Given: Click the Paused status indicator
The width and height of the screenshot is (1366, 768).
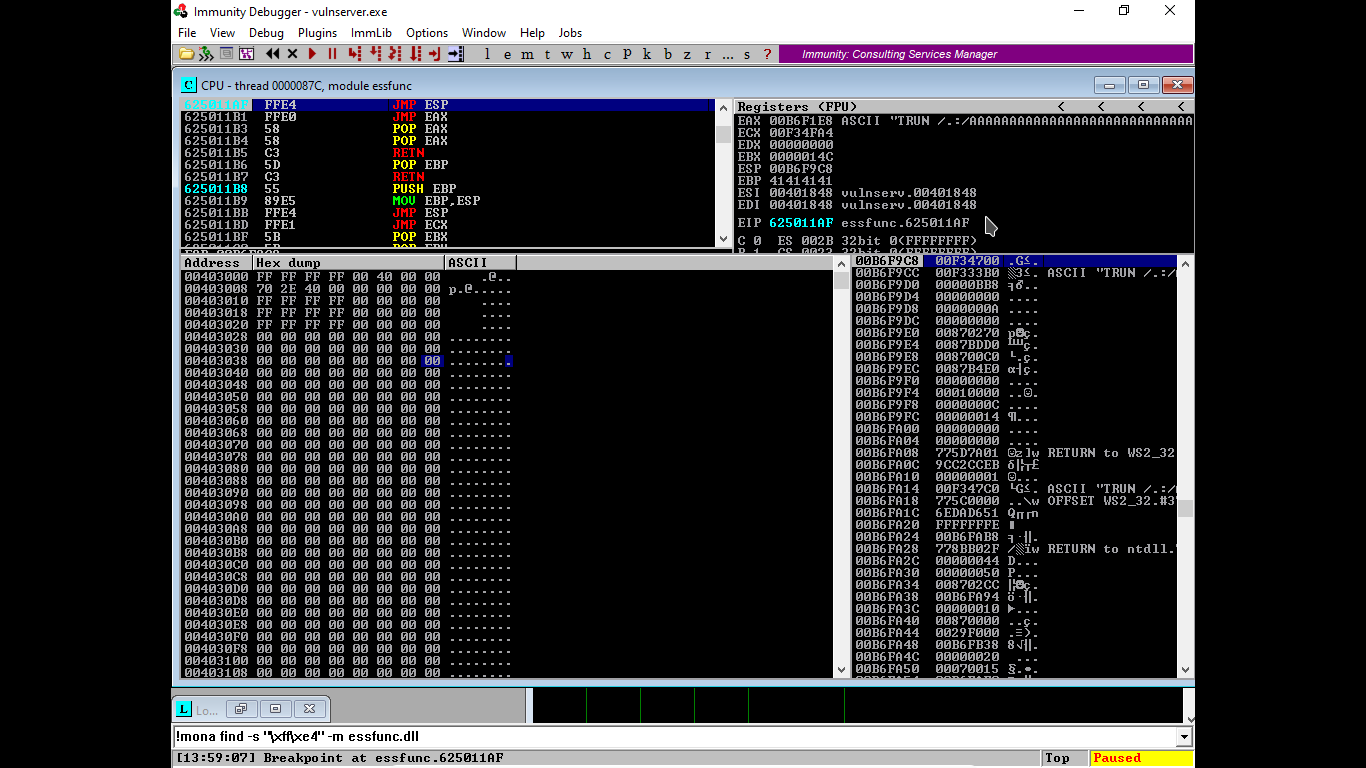Looking at the screenshot, I should click(x=1141, y=758).
